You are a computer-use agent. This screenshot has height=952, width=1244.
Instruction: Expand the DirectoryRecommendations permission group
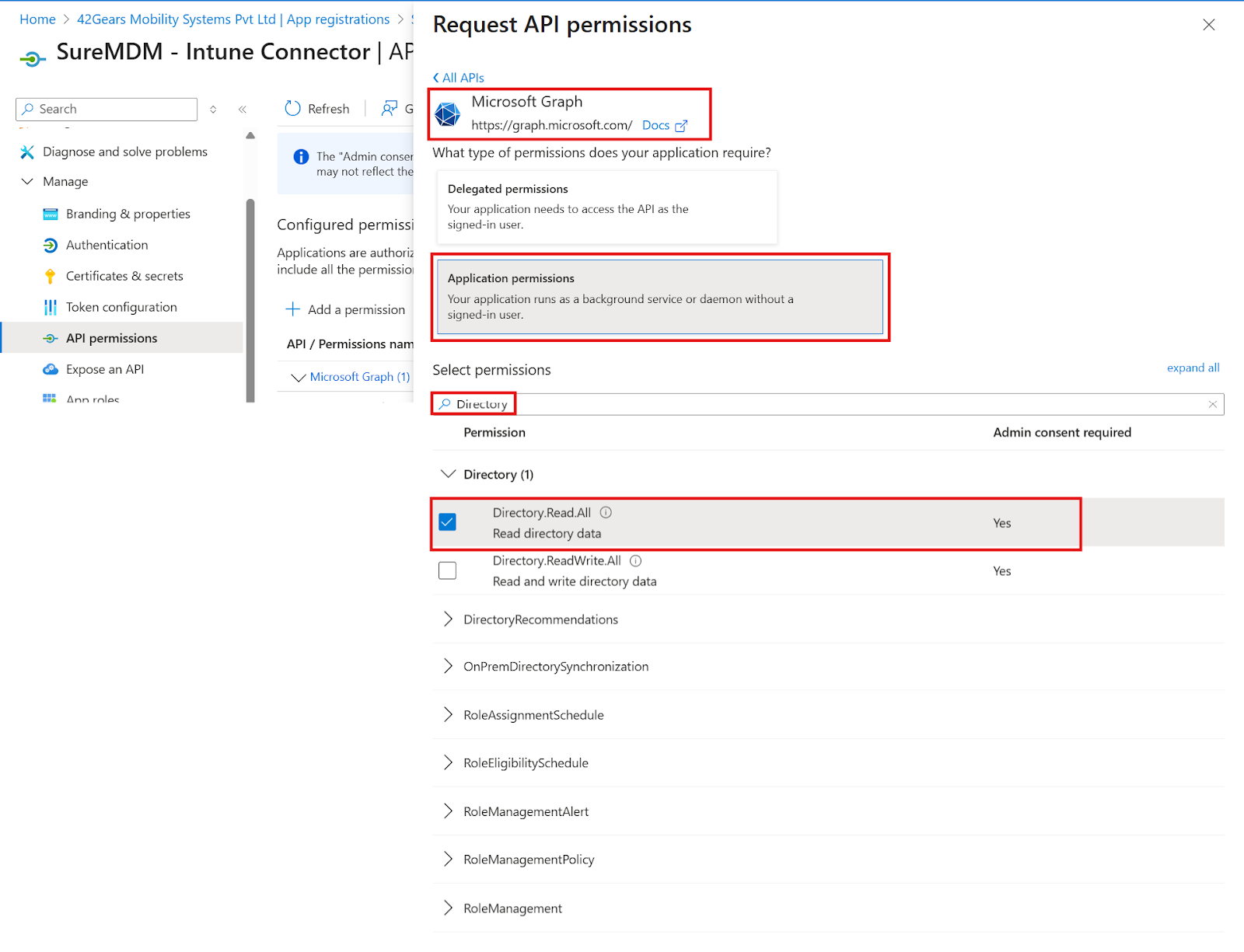click(x=448, y=619)
